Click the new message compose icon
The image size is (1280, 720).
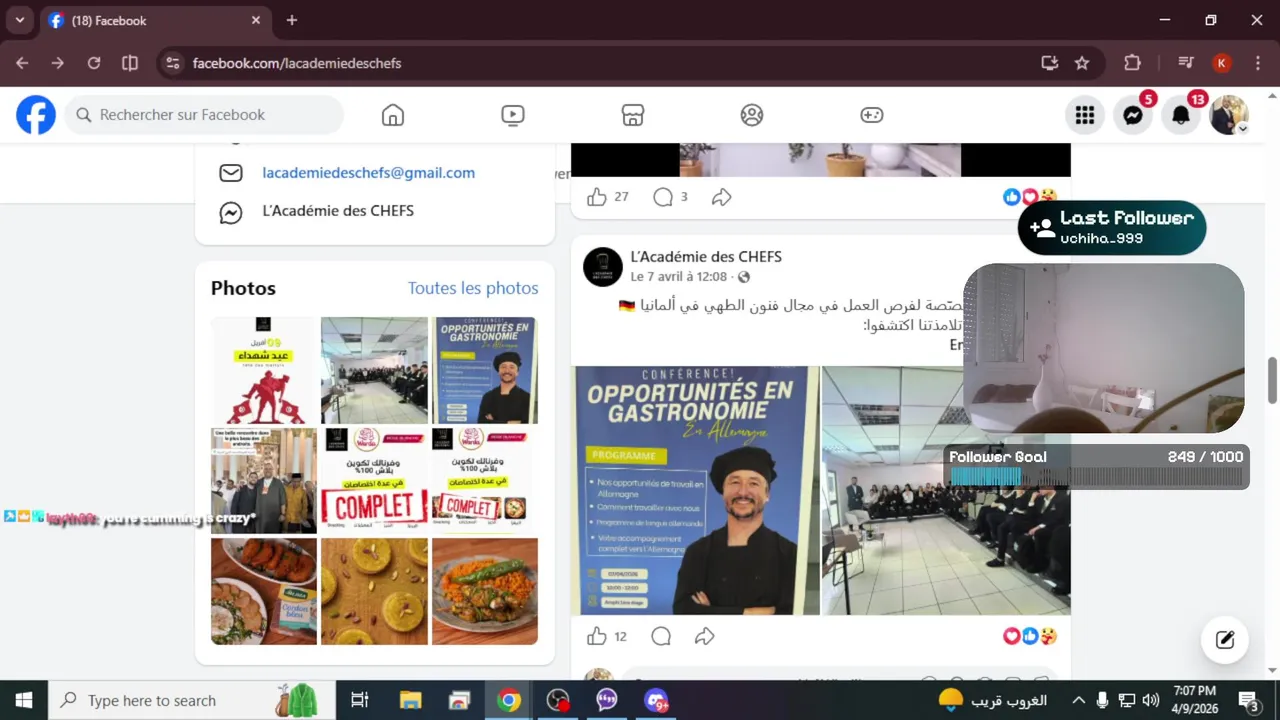tap(1225, 641)
